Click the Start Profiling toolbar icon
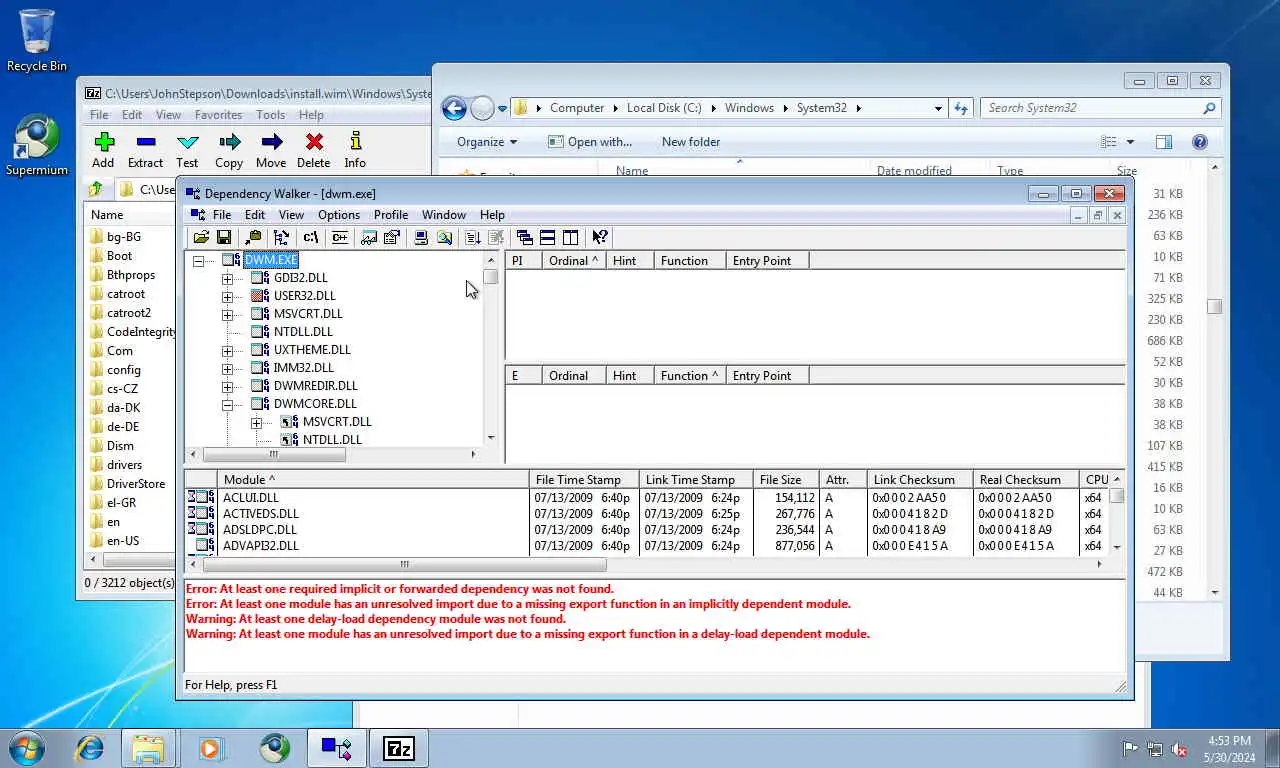1280x768 pixels. (x=473, y=237)
